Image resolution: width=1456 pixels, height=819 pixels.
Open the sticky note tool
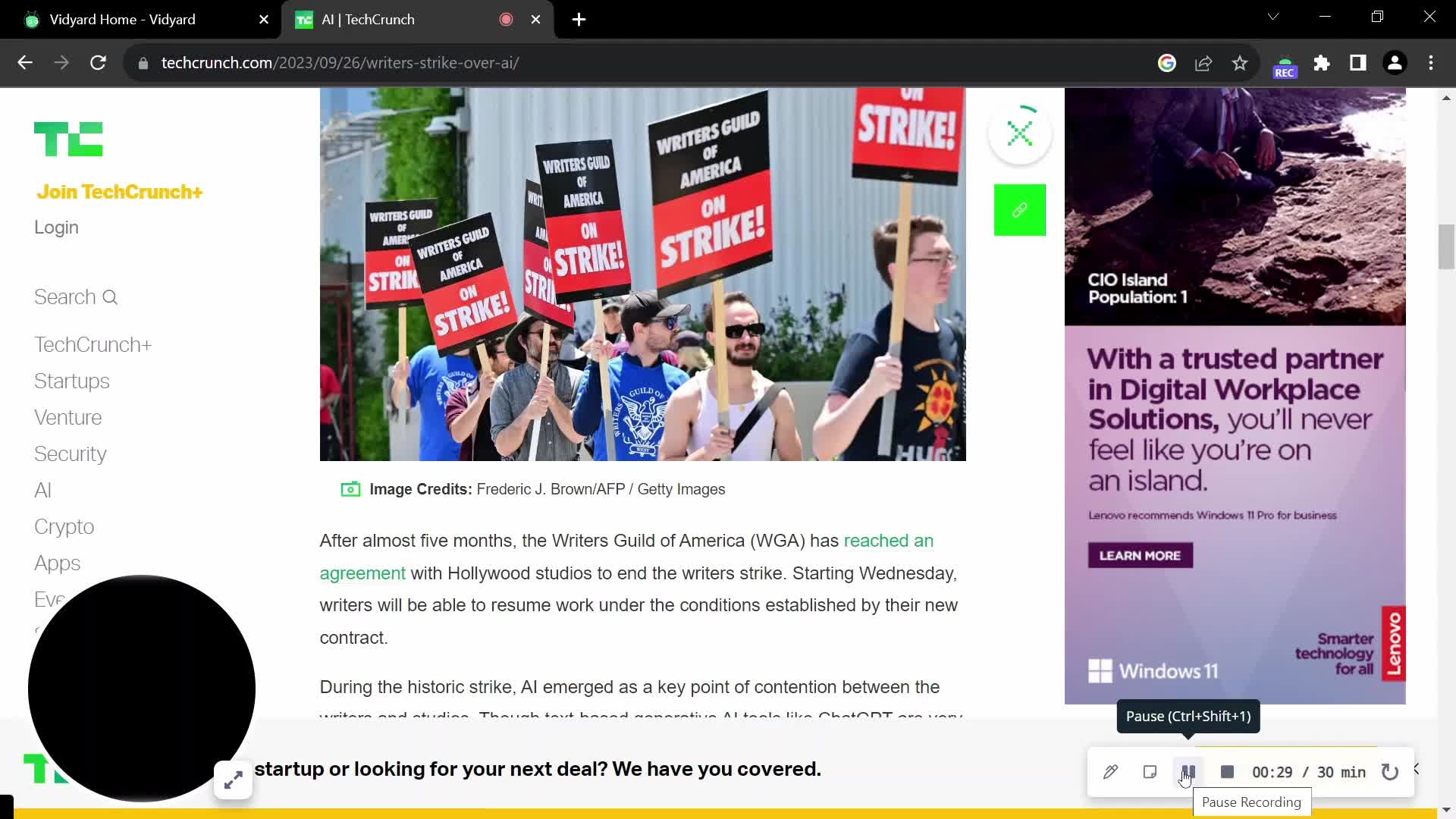[x=1150, y=772]
